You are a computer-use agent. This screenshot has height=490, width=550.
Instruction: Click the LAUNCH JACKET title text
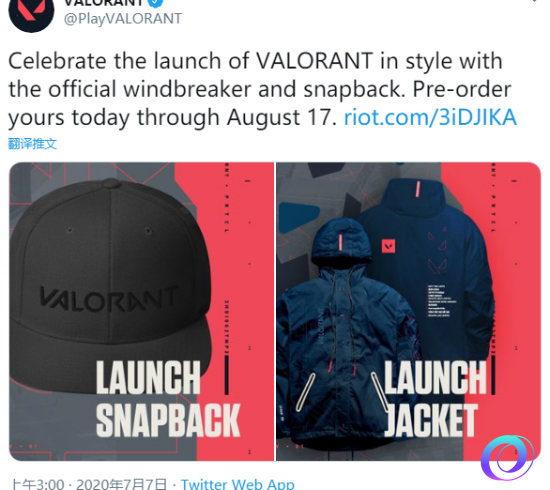pos(435,399)
